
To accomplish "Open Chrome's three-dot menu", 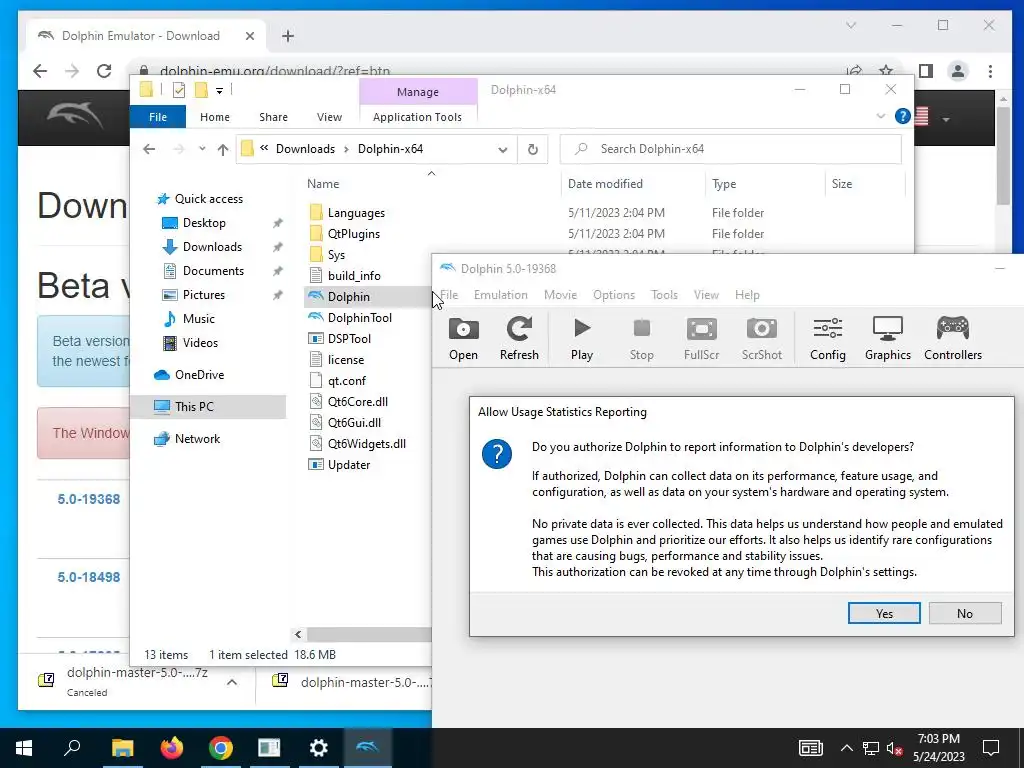I will [990, 71].
